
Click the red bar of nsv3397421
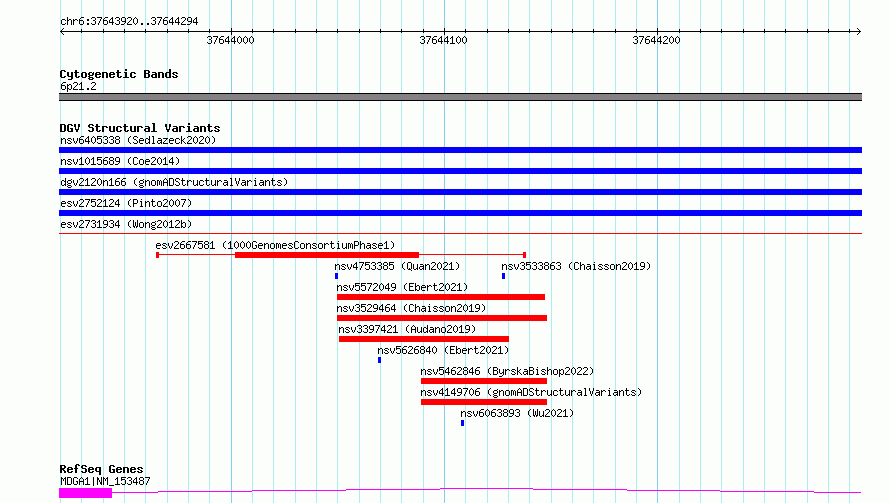[x=424, y=339]
